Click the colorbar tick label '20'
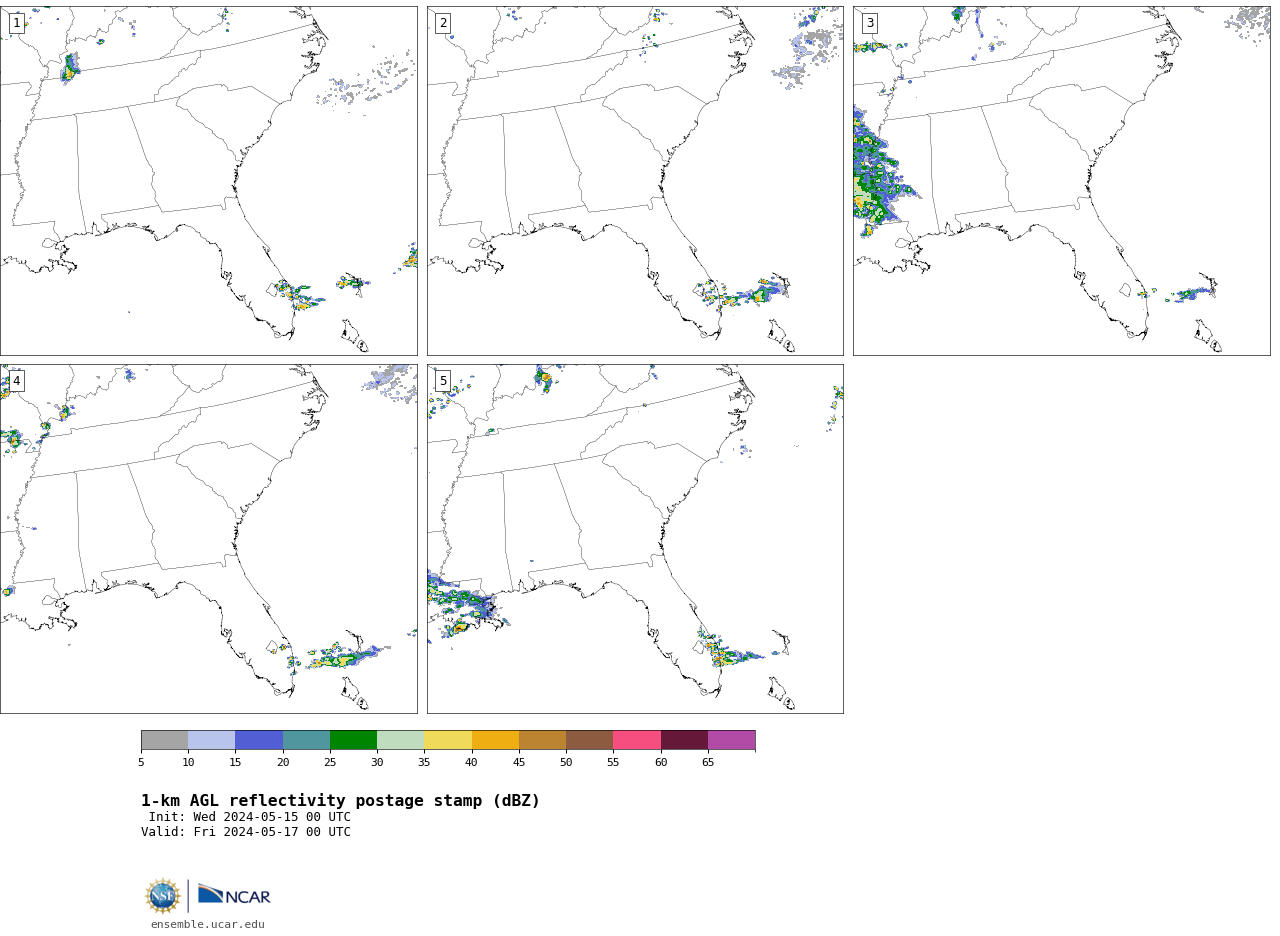The height and width of the screenshot is (936, 1280). tap(283, 763)
